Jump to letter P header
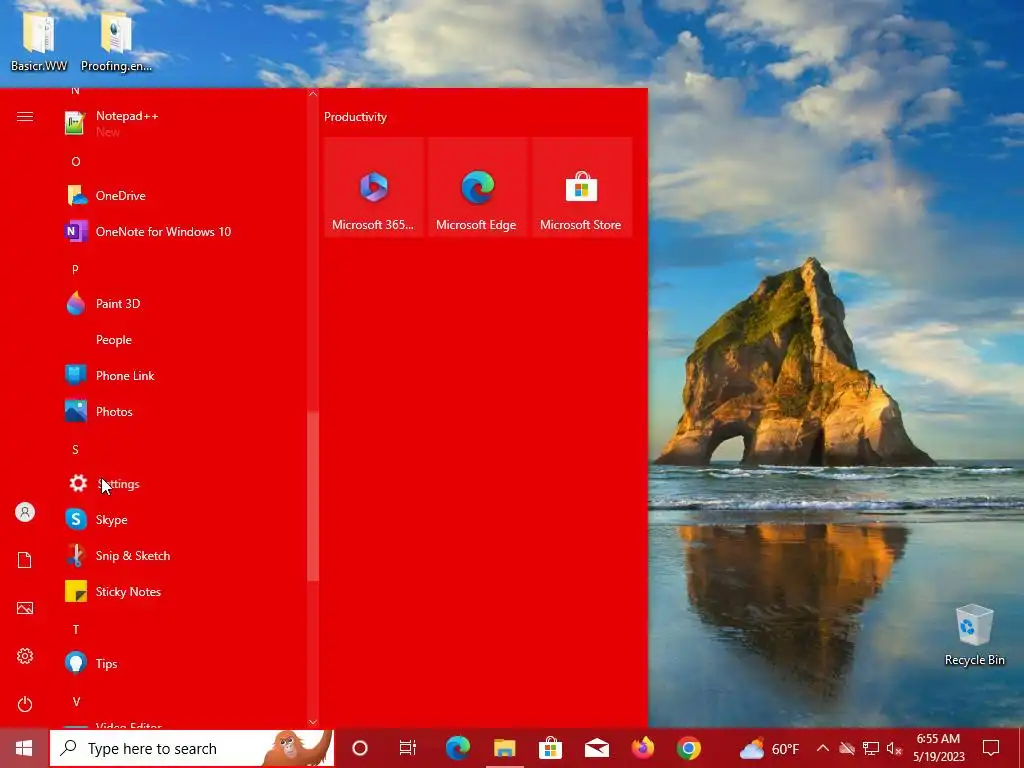This screenshot has width=1024, height=768. (x=75, y=269)
